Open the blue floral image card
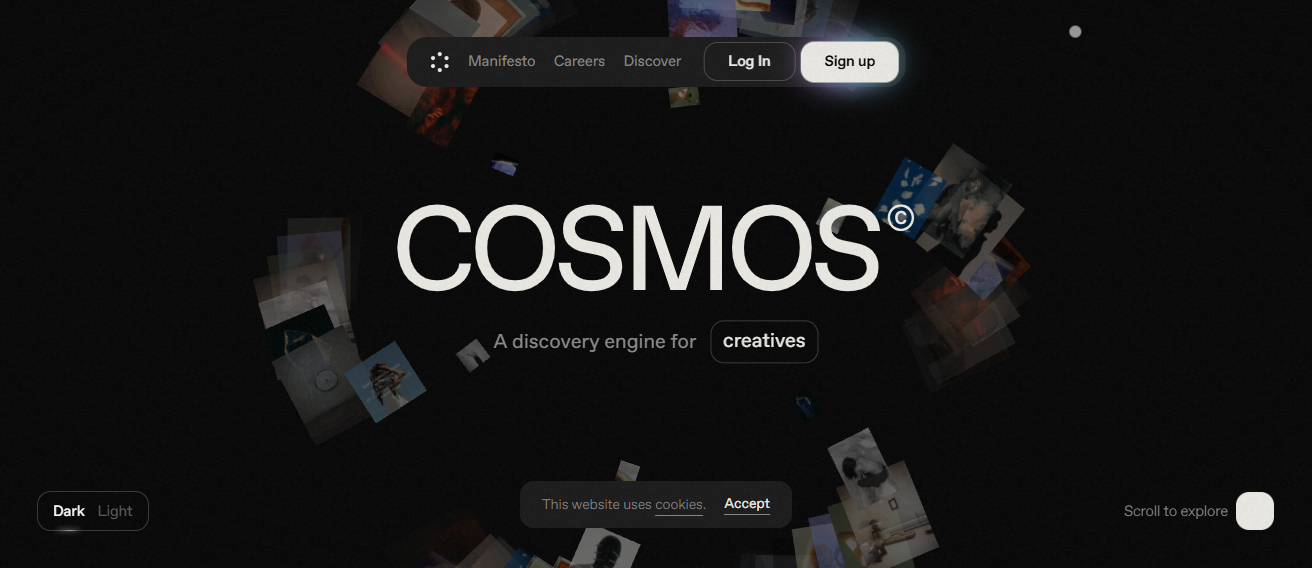The height and width of the screenshot is (568, 1312). (x=911, y=184)
